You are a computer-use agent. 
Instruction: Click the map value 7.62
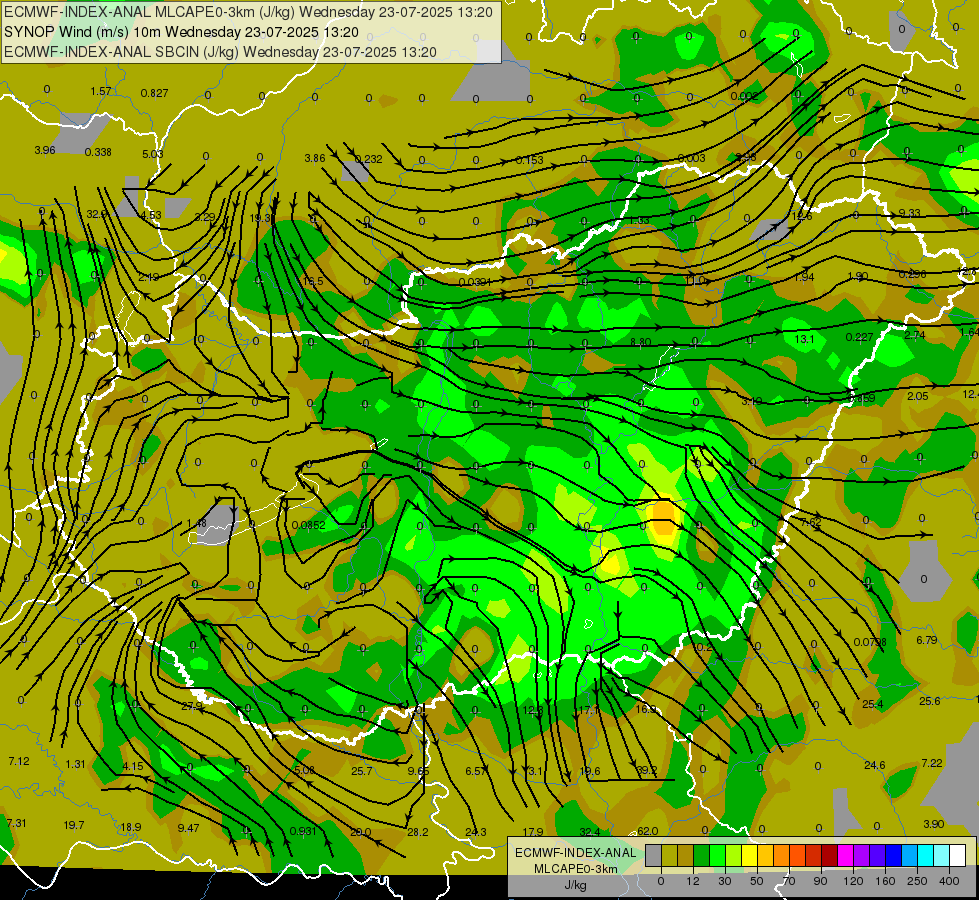coord(810,523)
